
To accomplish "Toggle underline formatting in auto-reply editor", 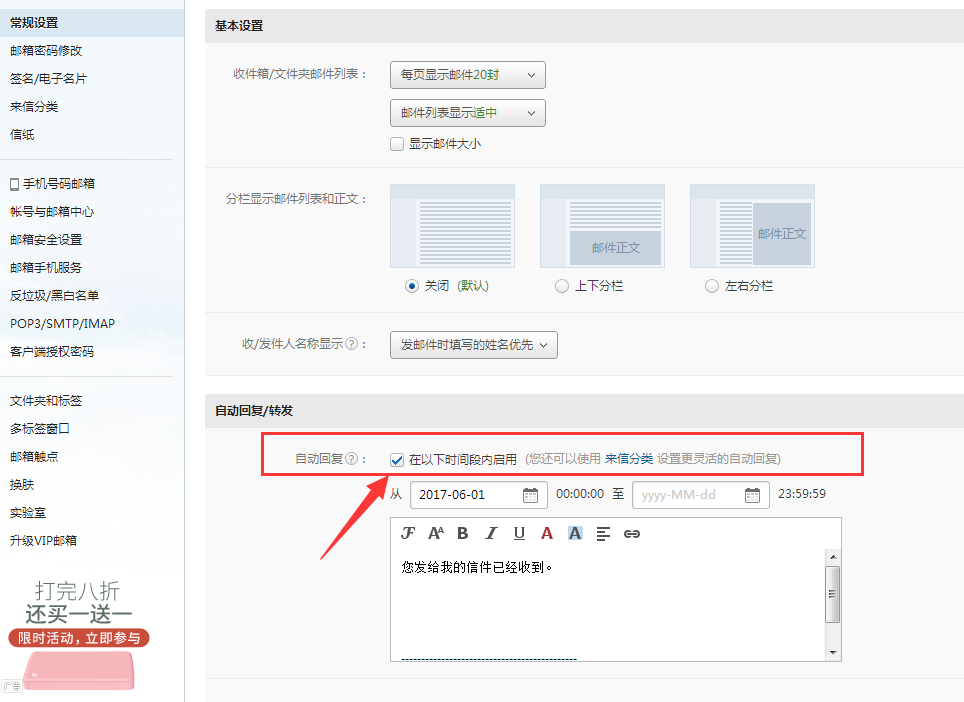I will click(x=520, y=533).
